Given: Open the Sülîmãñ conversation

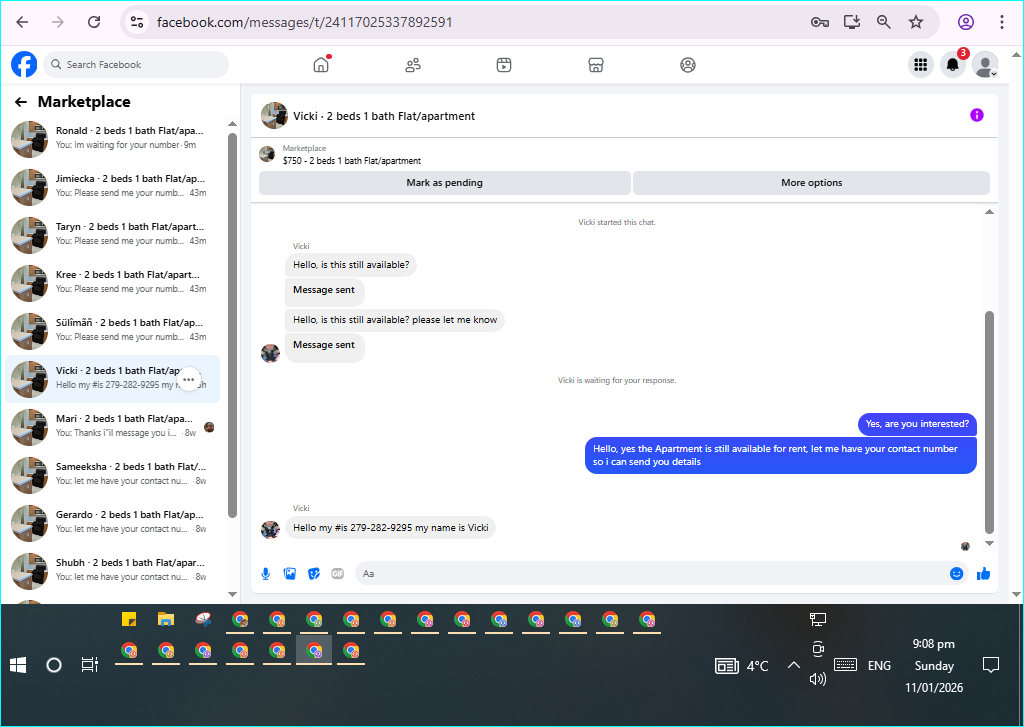Looking at the screenshot, I should click(x=112, y=331).
